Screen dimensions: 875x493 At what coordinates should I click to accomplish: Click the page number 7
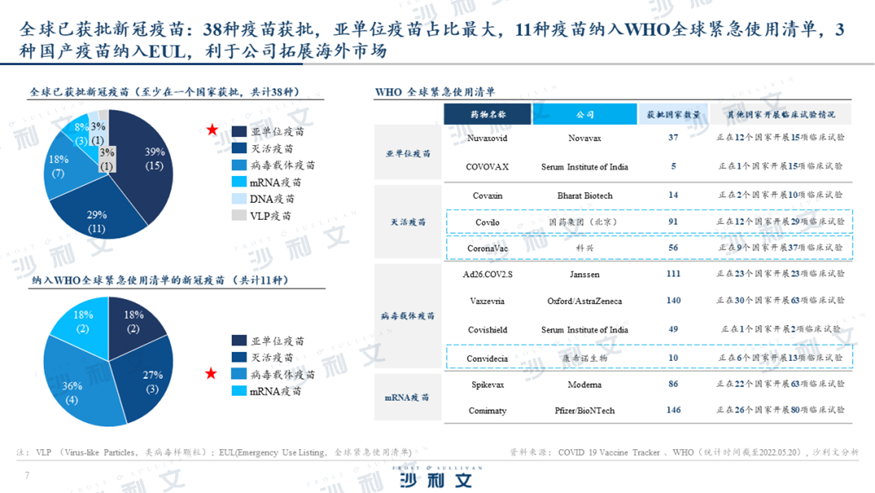(x=27, y=475)
